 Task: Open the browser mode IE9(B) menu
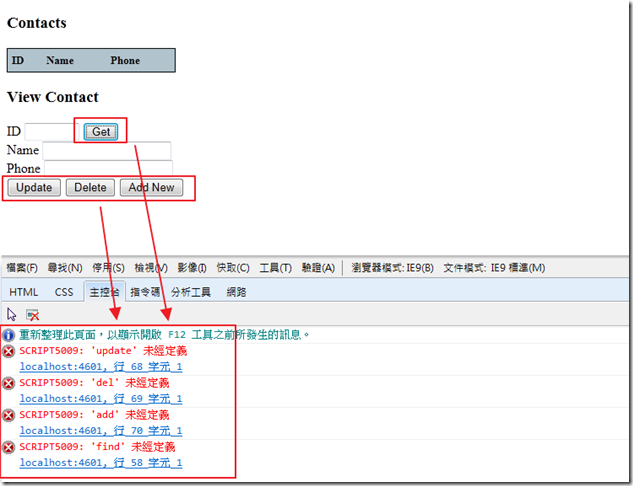click(x=392, y=268)
